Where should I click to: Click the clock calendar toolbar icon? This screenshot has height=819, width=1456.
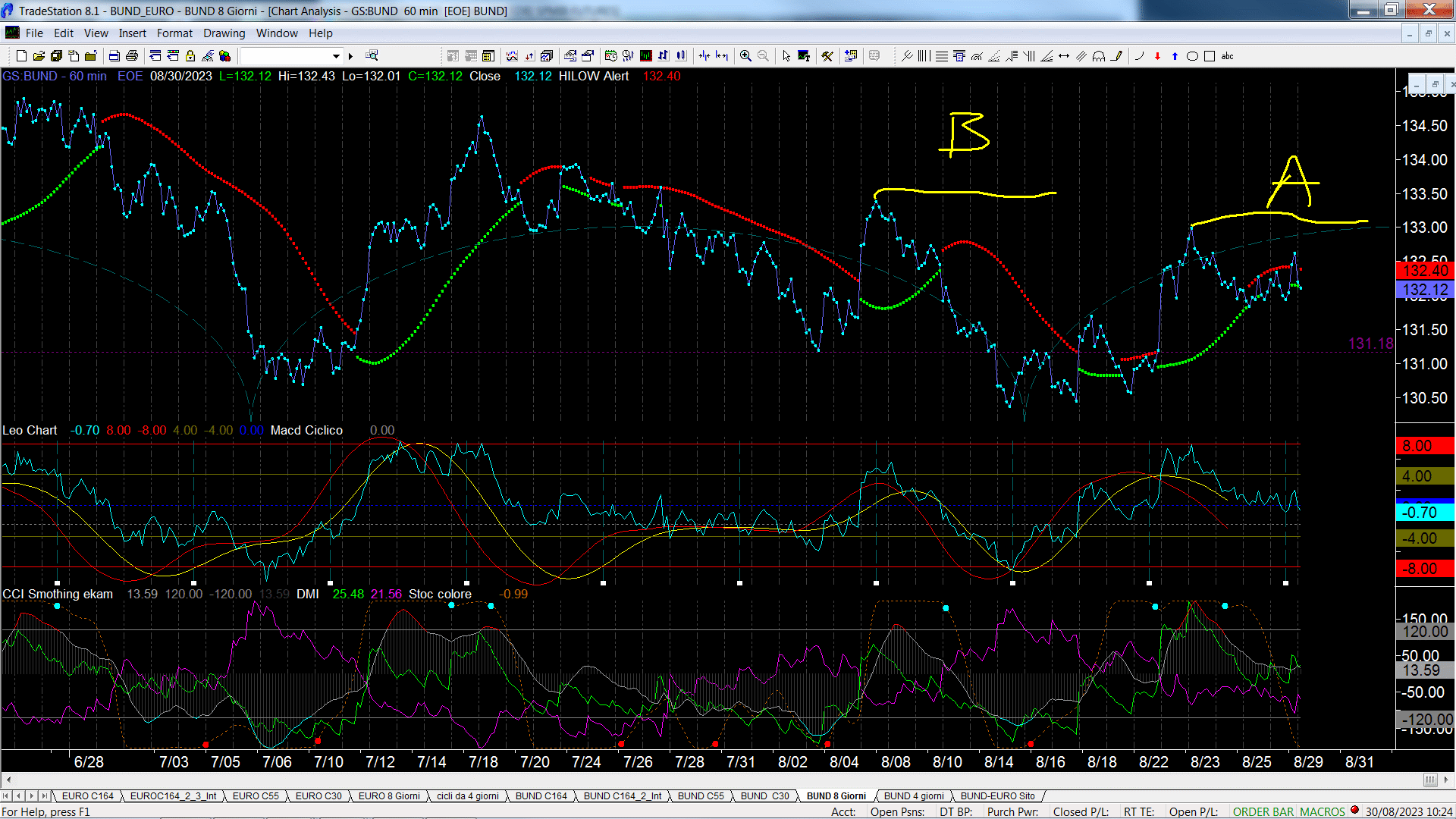(x=610, y=56)
